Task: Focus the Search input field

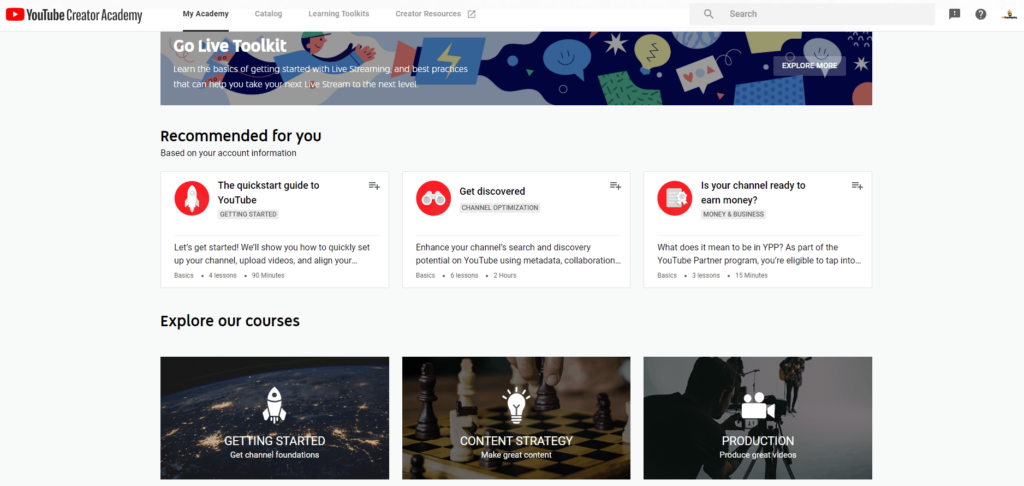Action: pyautogui.click(x=812, y=14)
